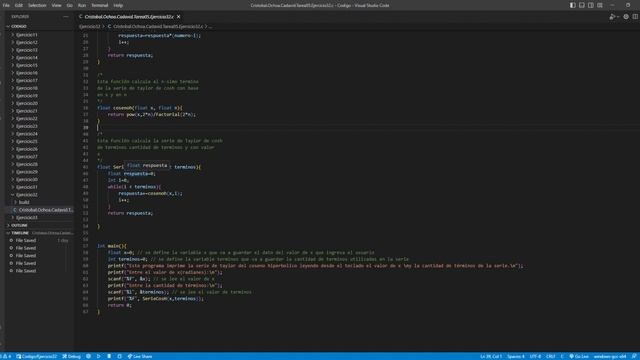Click the gear icon in editor toolbar
Viewport: 640px width, 360px height.
(626, 17)
